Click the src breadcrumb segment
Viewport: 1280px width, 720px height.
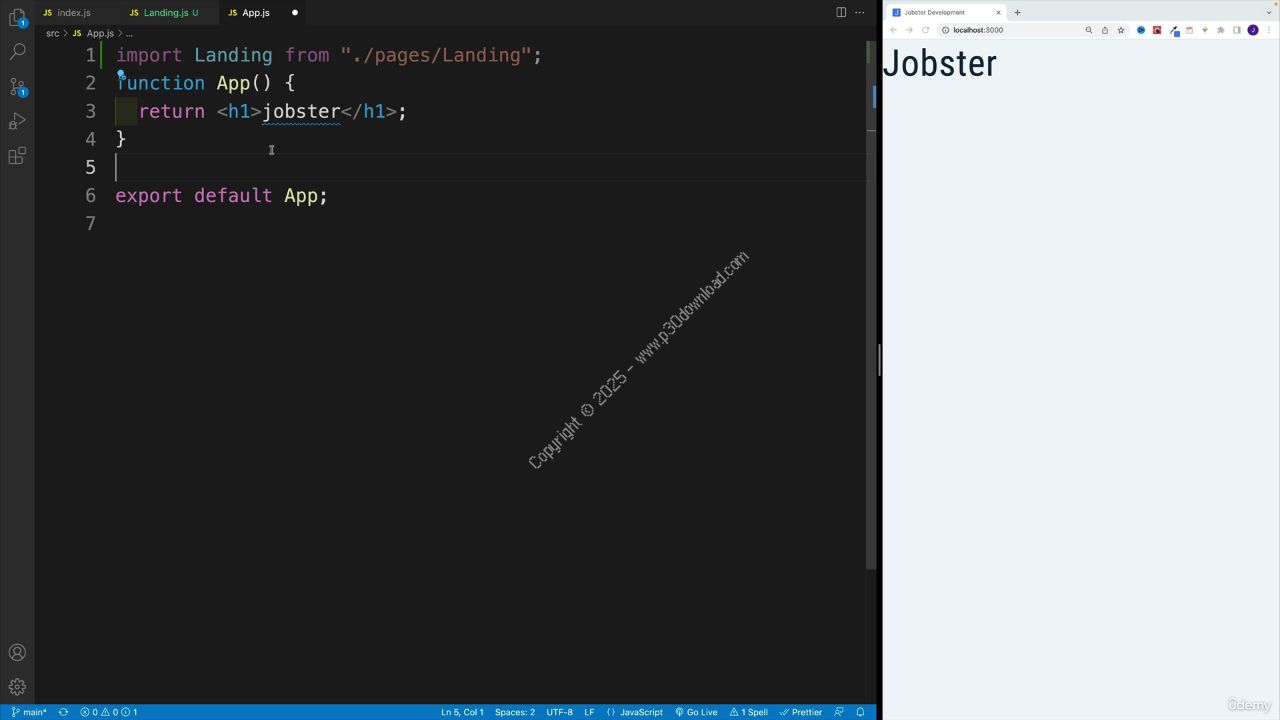52,33
